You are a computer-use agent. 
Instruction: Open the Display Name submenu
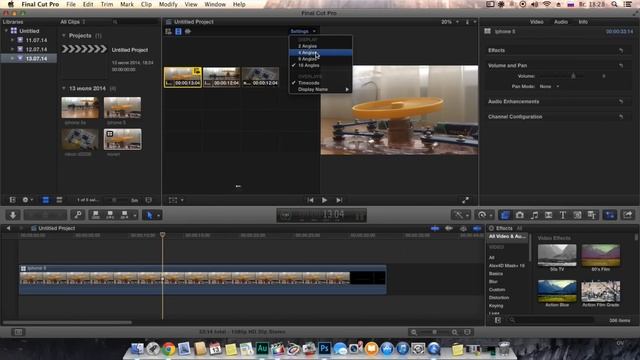pyautogui.click(x=321, y=89)
